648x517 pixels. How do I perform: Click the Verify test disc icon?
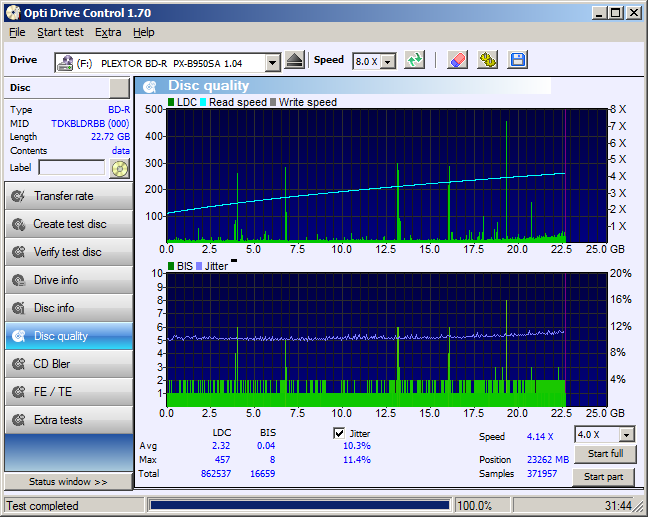18,252
